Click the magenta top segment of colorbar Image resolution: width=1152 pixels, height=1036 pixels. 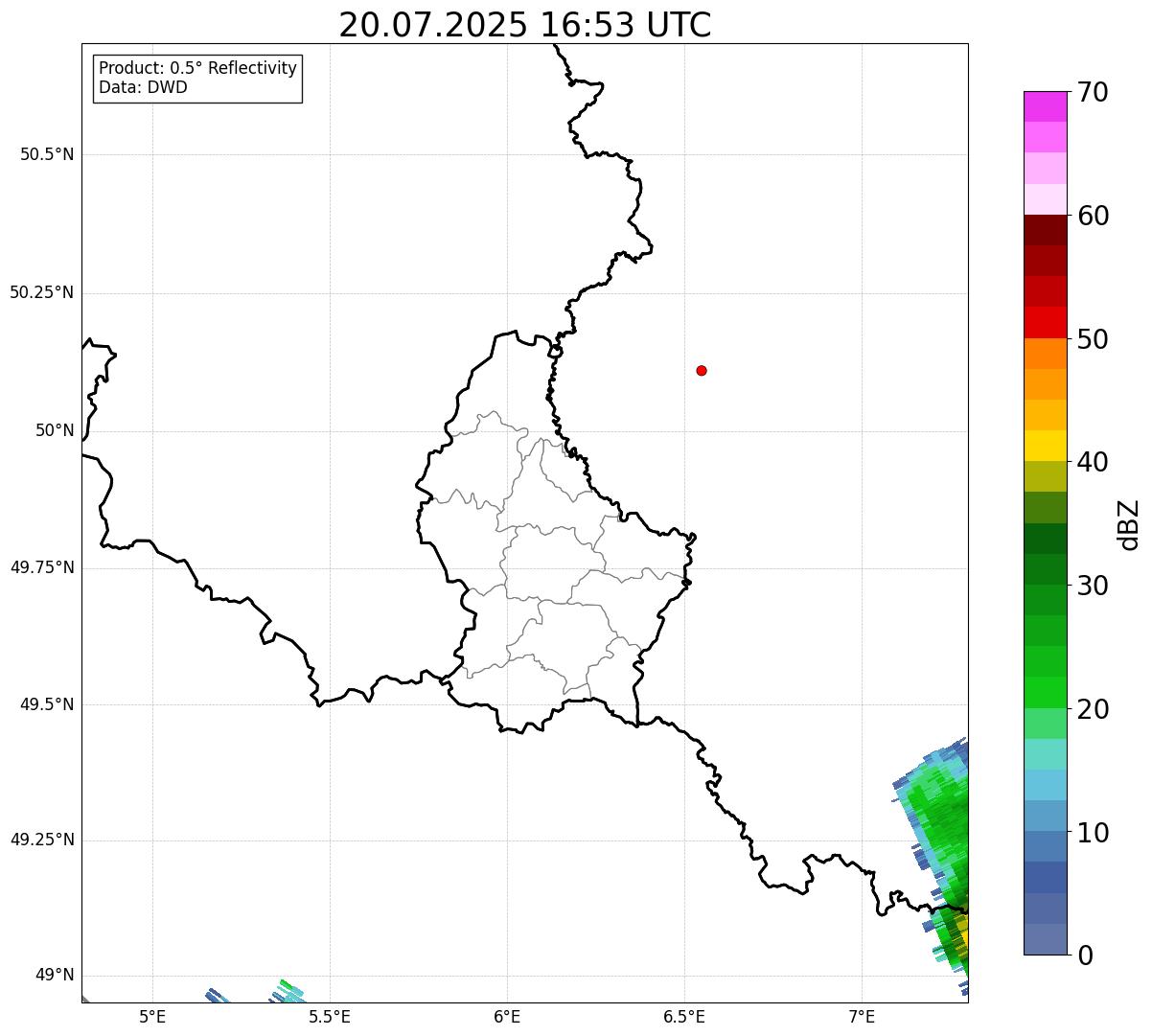point(1046,106)
